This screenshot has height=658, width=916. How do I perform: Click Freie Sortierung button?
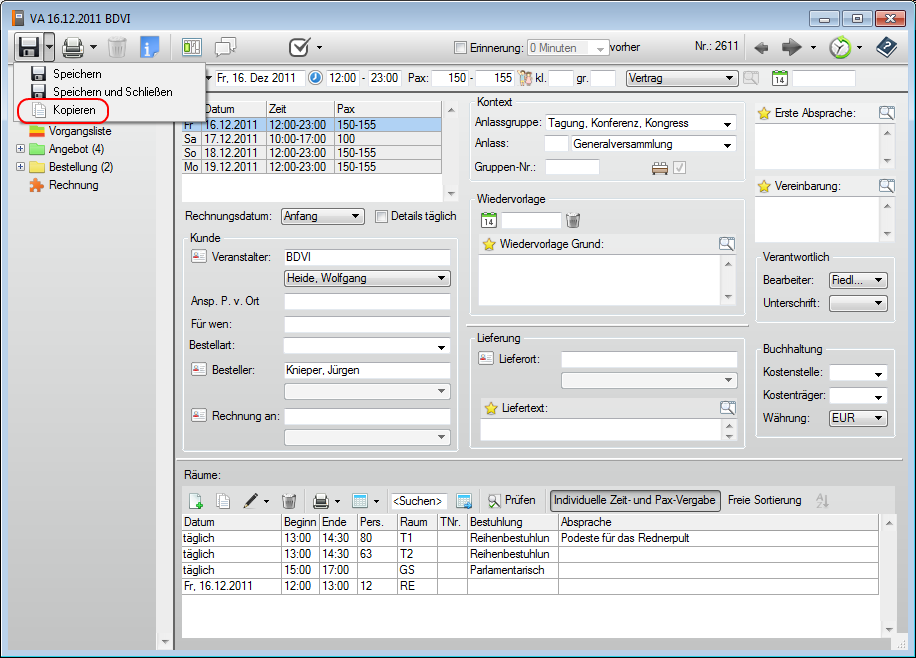(764, 500)
